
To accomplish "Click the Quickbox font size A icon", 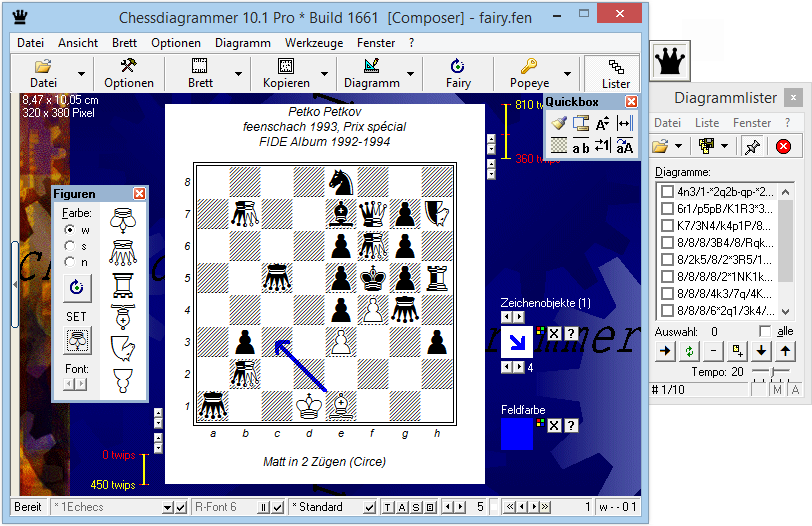I will [x=602, y=123].
